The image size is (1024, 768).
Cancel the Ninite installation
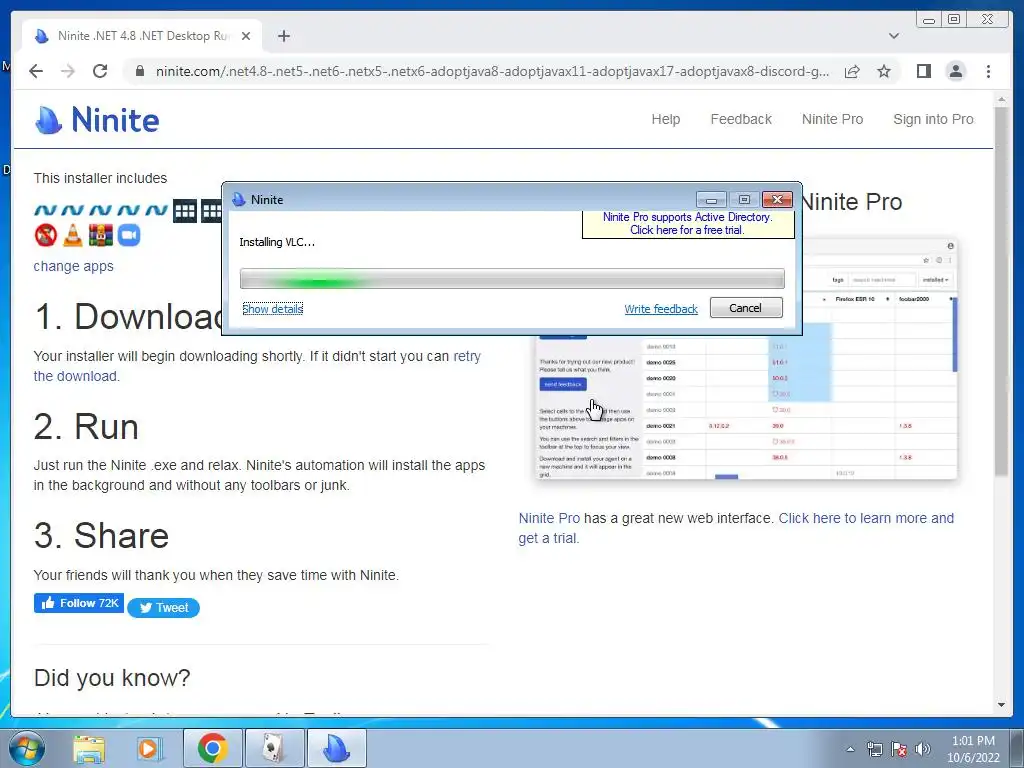coord(746,308)
